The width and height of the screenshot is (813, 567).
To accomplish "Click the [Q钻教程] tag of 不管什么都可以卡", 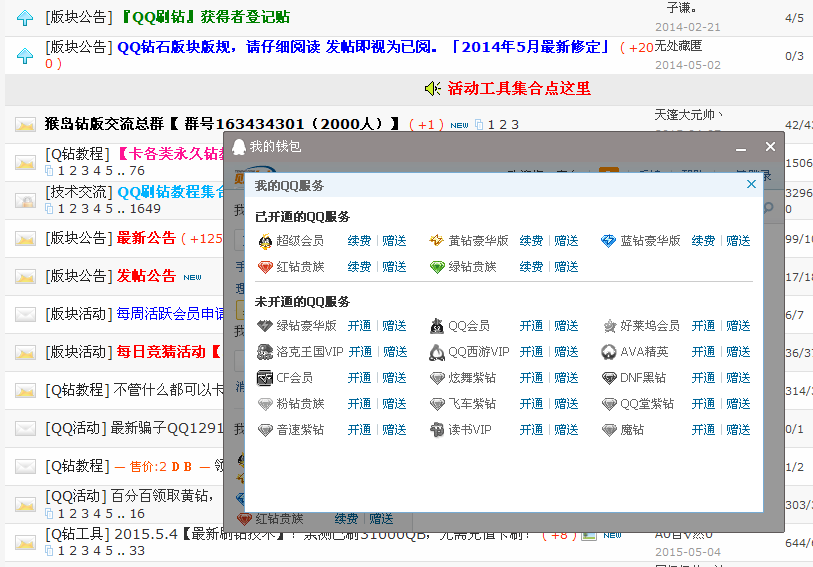I will (x=77, y=390).
